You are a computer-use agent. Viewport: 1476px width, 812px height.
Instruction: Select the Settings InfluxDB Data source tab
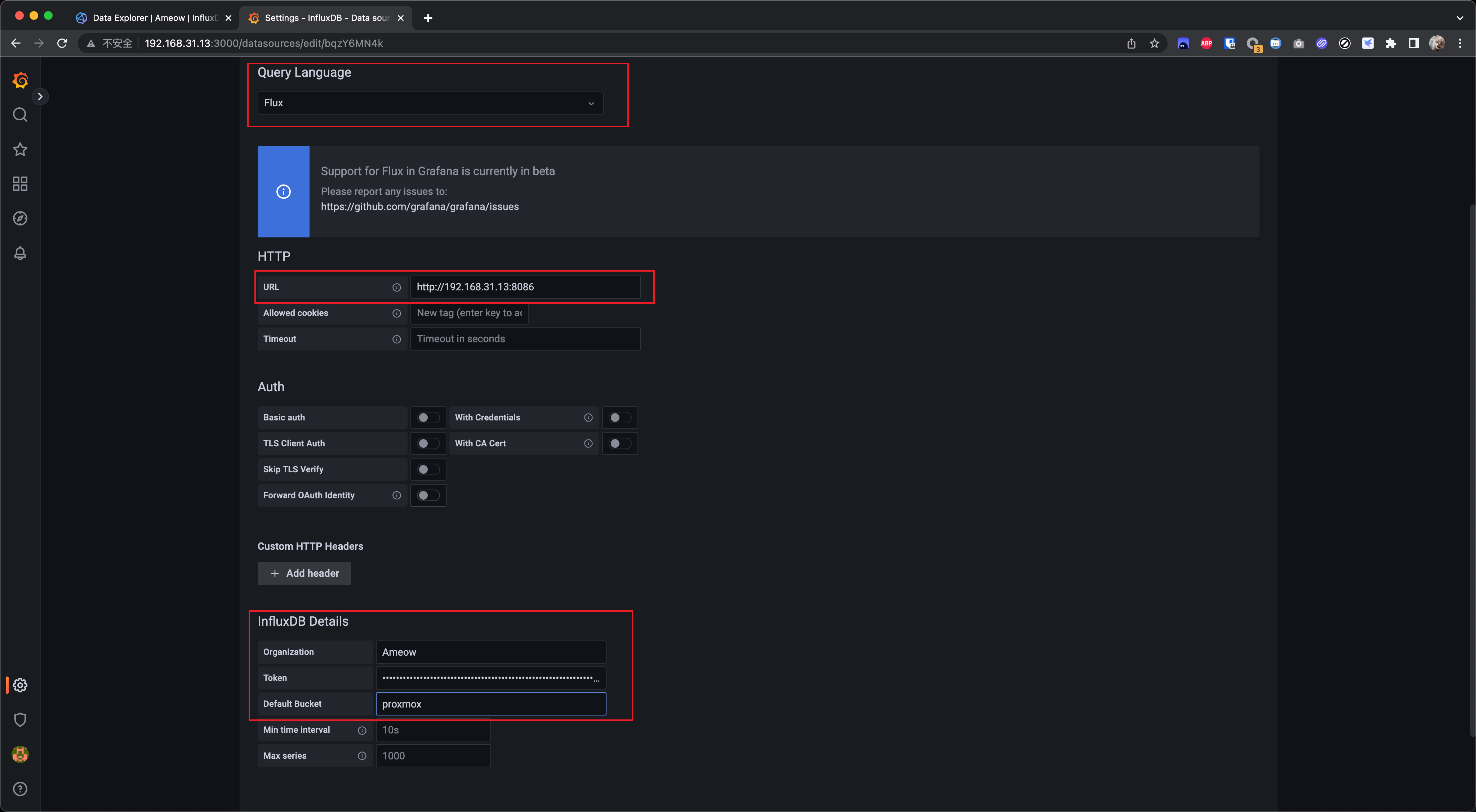pos(325,18)
